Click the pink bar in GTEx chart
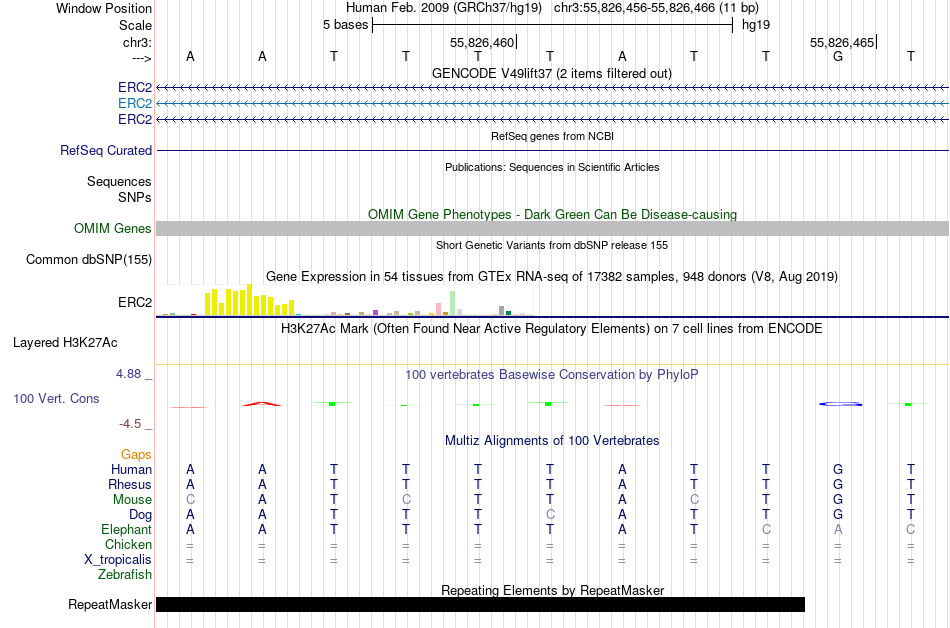Screen dimensions: 950x628 [438, 309]
